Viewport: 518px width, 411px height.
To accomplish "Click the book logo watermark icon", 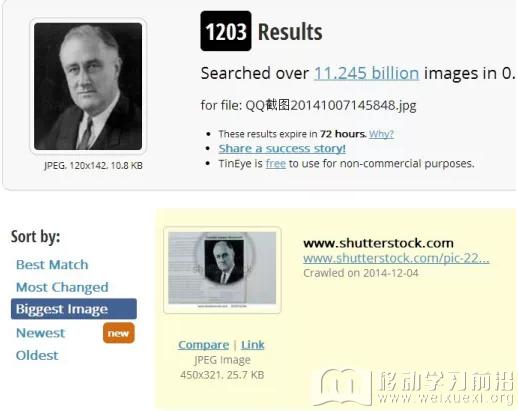I will coord(343,386).
